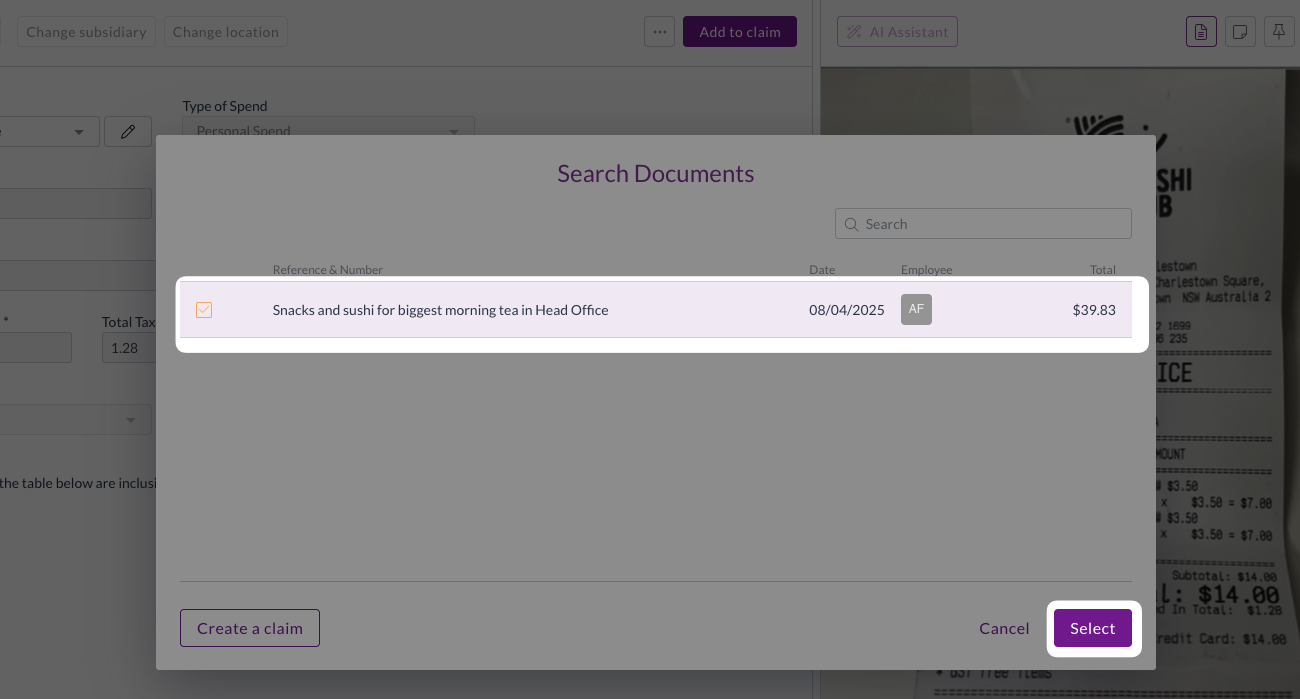Click the sticky note icon
The height and width of the screenshot is (699, 1300).
1240,32
